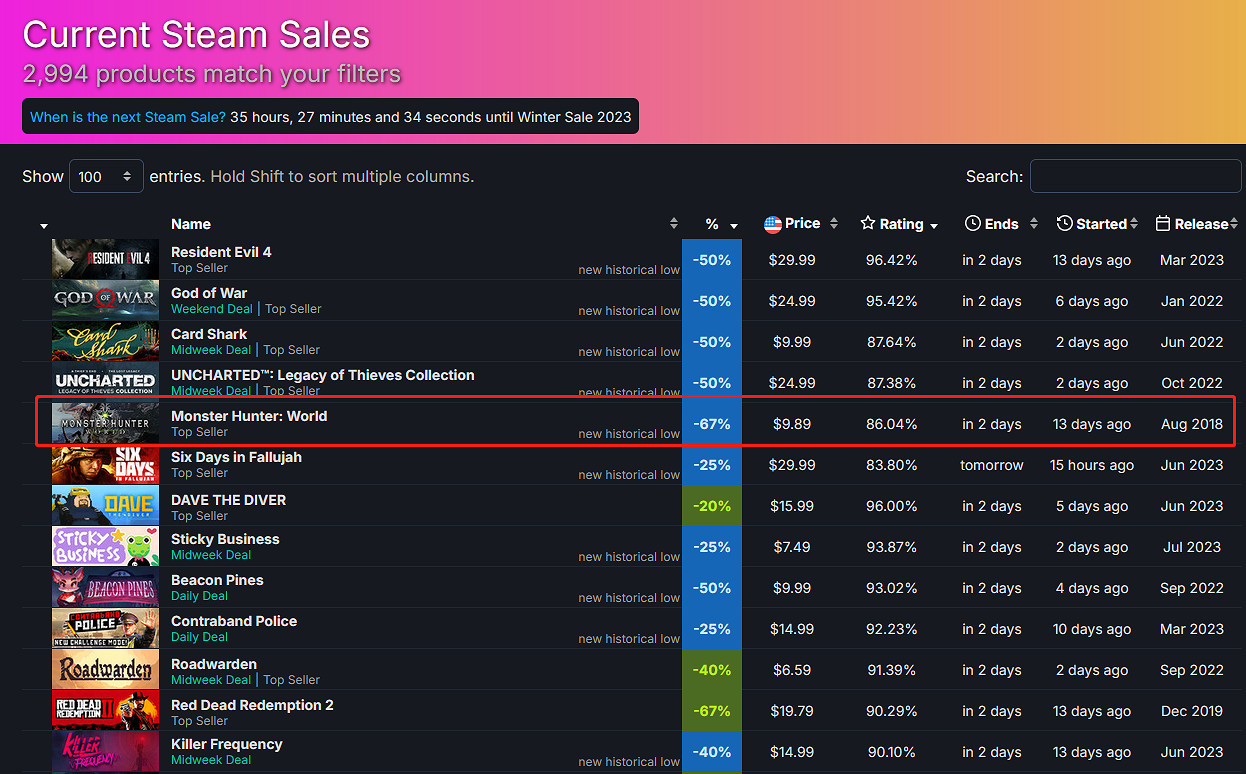Click the DAVE THE DIVER title link
The image size is (1246, 774).
[228, 499]
